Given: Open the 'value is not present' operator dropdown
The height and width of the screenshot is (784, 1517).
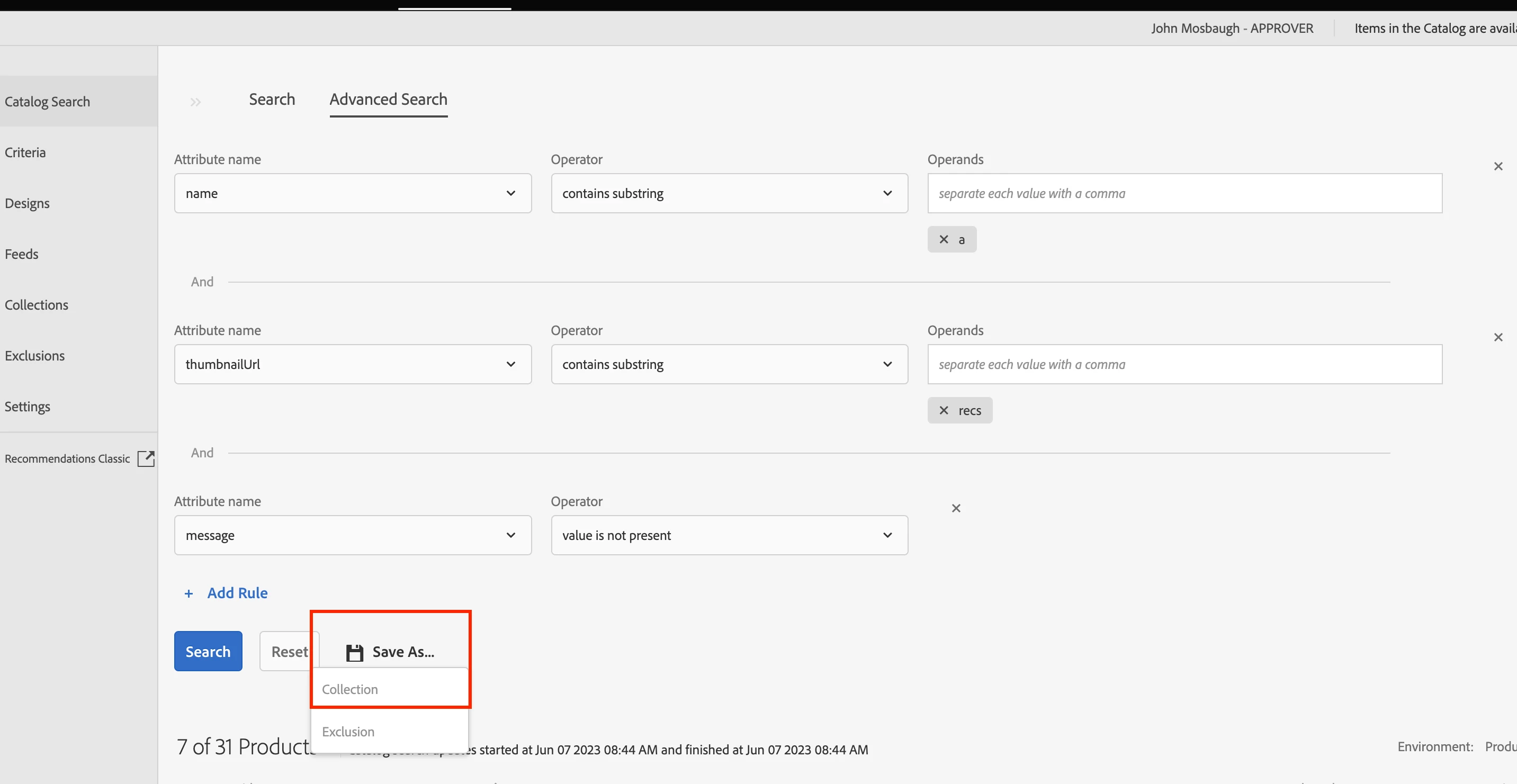Looking at the screenshot, I should (729, 535).
